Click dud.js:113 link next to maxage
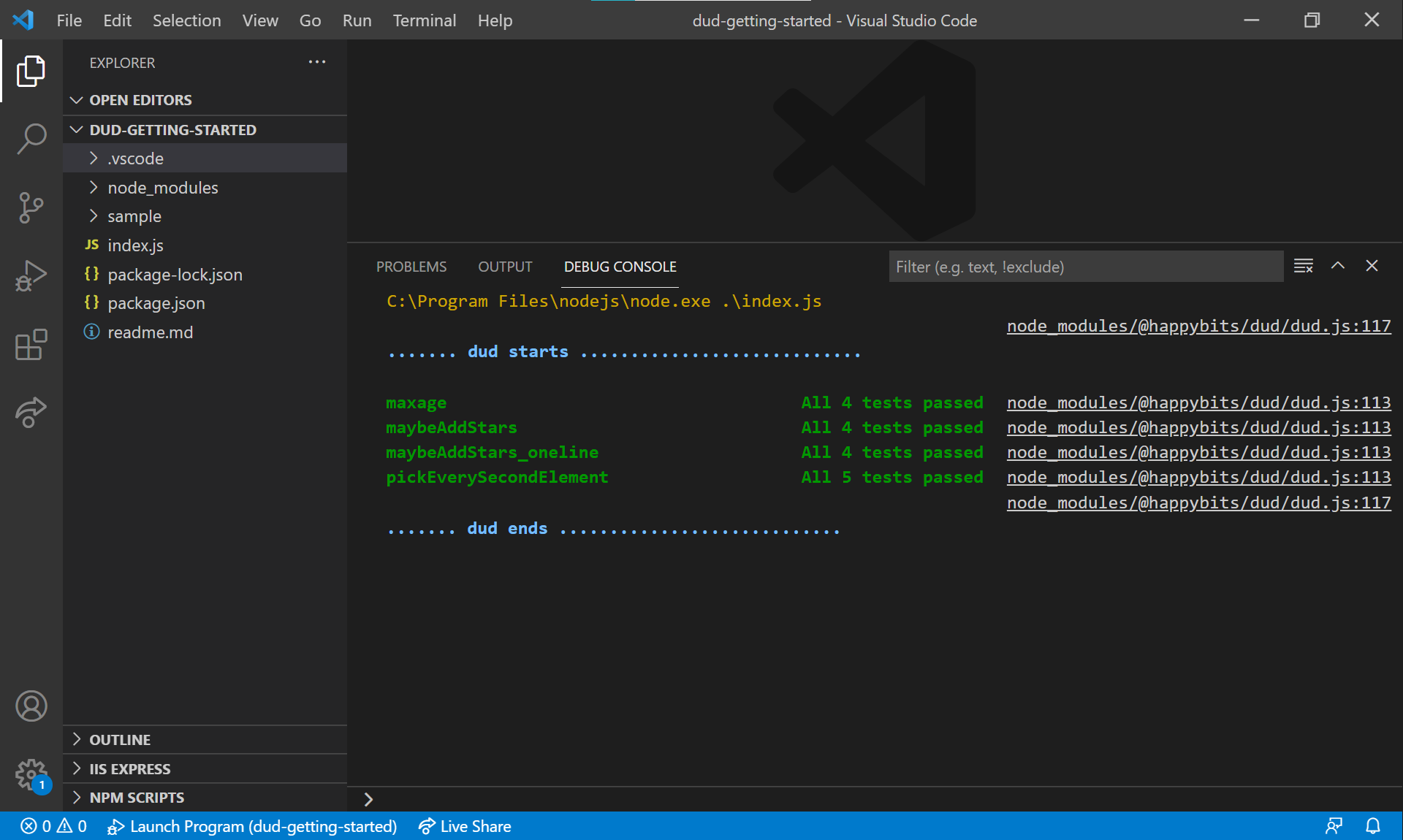The height and width of the screenshot is (840, 1403). (1198, 402)
